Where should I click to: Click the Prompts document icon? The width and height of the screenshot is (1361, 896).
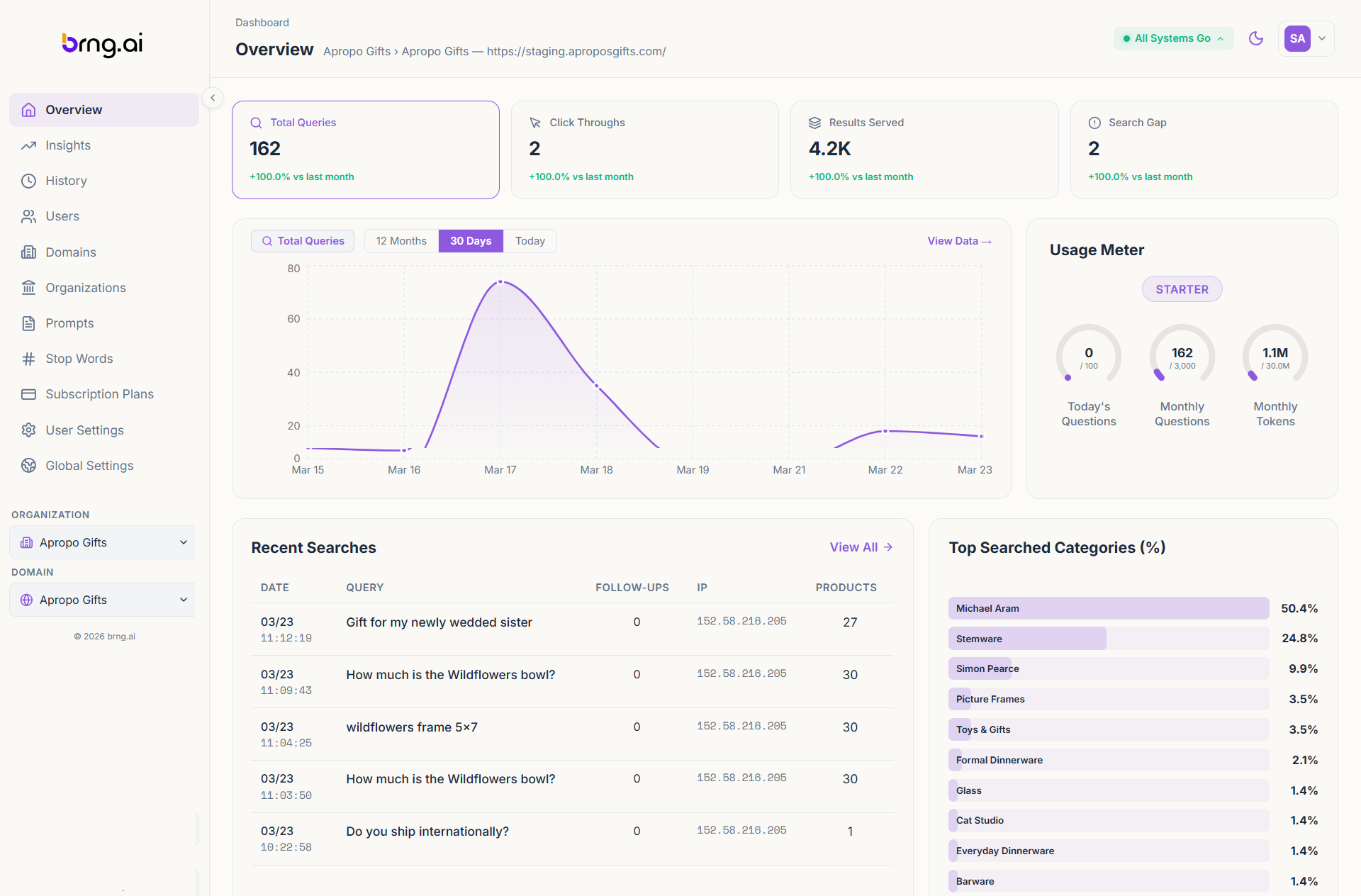point(28,323)
